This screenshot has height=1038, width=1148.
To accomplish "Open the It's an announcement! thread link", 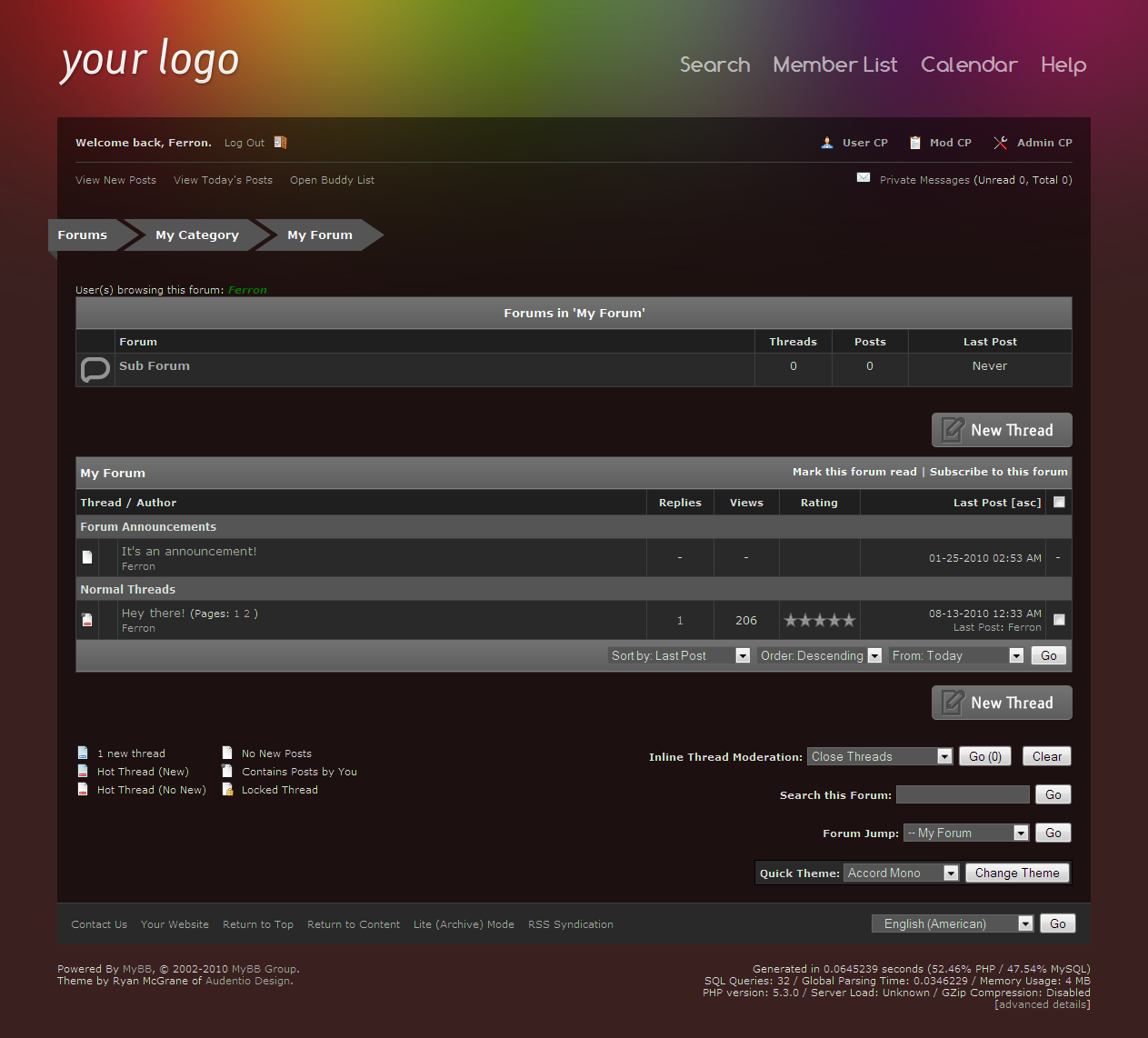I will [189, 551].
